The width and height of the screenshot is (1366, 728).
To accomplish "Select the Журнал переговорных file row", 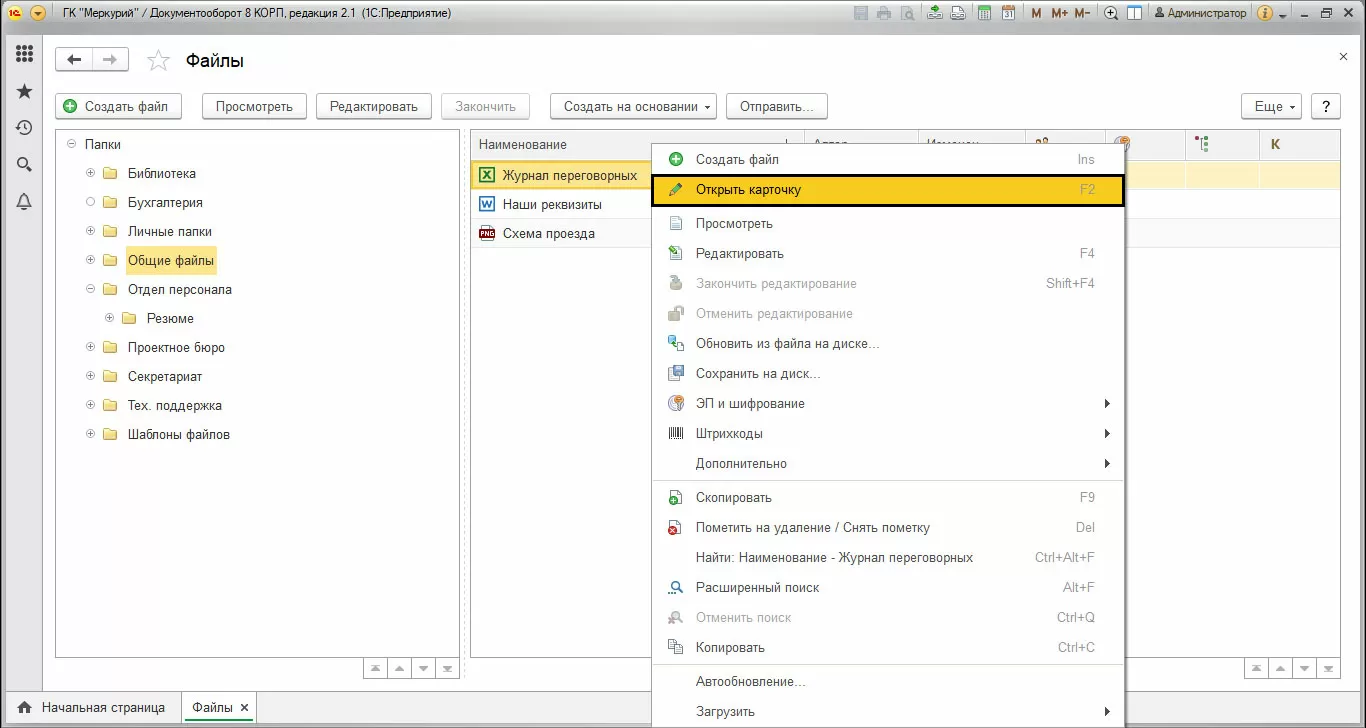I will pyautogui.click(x=561, y=176).
